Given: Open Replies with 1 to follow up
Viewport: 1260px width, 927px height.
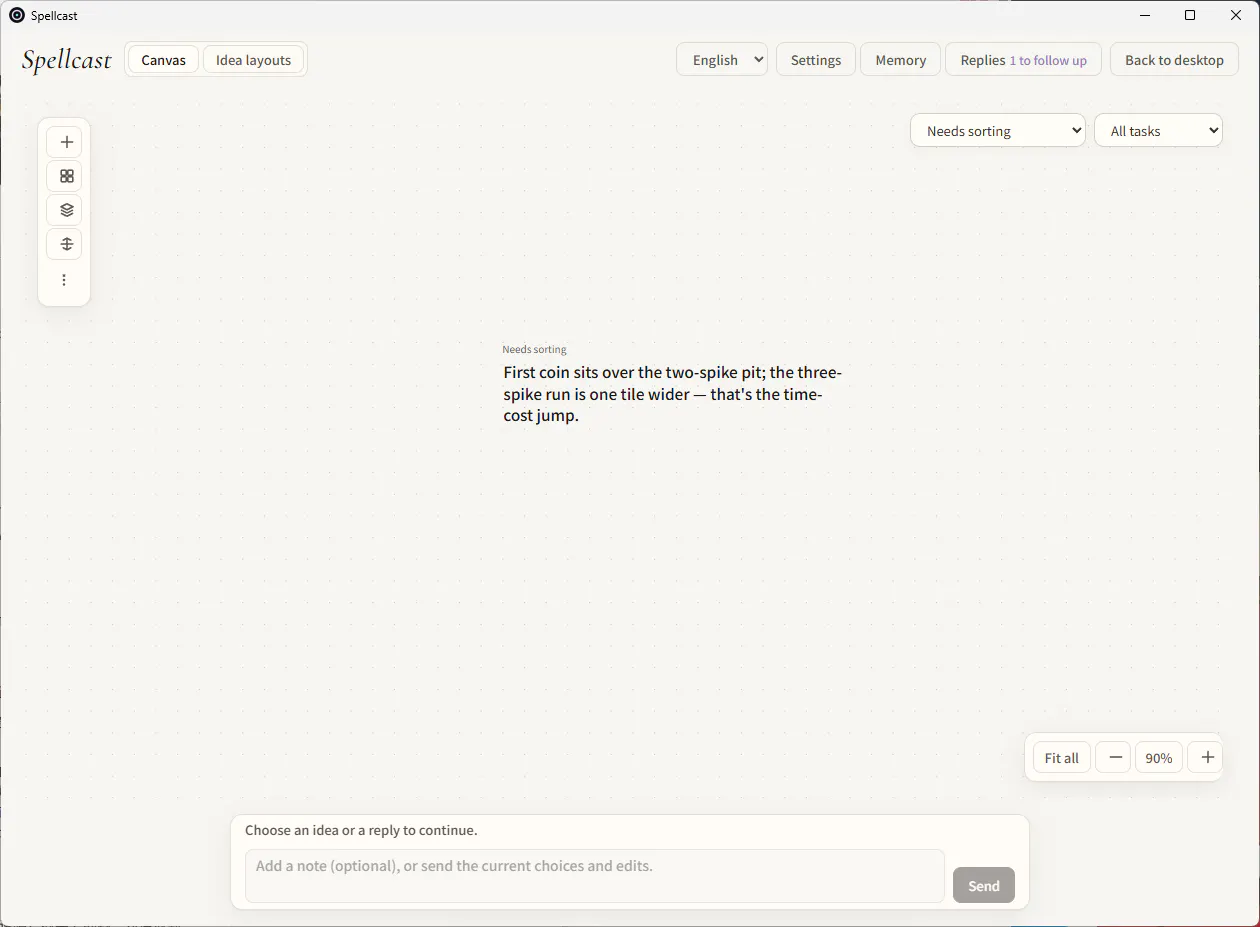Looking at the screenshot, I should 1023,60.
